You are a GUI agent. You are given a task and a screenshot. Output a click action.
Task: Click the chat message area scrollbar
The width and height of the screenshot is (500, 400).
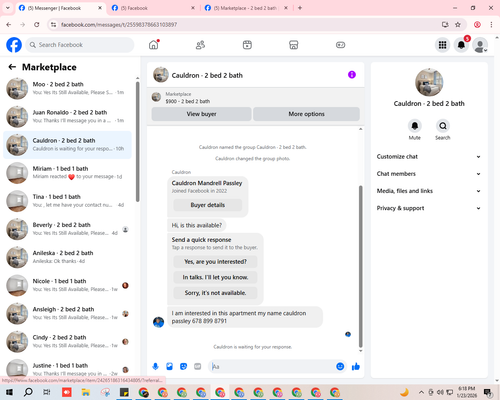[360, 267]
